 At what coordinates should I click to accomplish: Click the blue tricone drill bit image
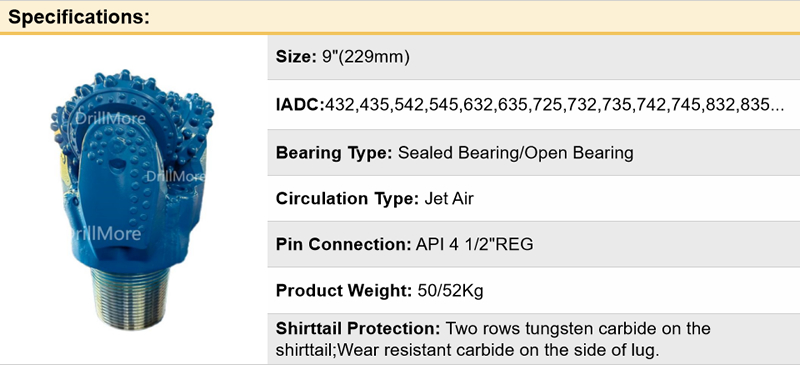(x=132, y=199)
